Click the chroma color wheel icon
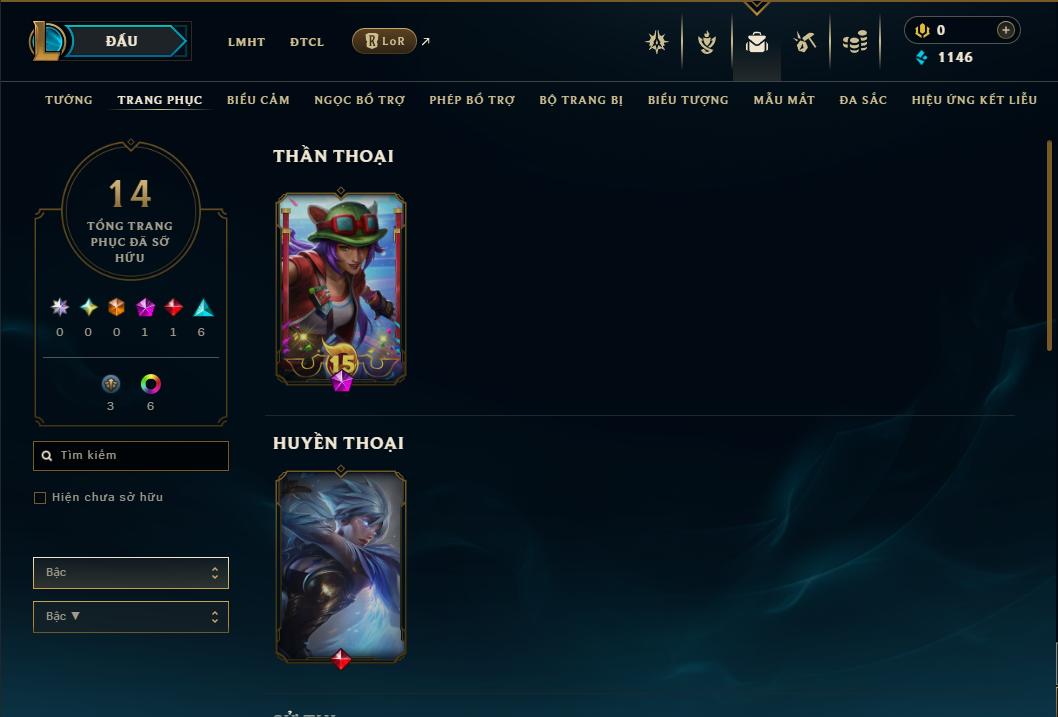The width and height of the screenshot is (1058, 717). coord(150,384)
